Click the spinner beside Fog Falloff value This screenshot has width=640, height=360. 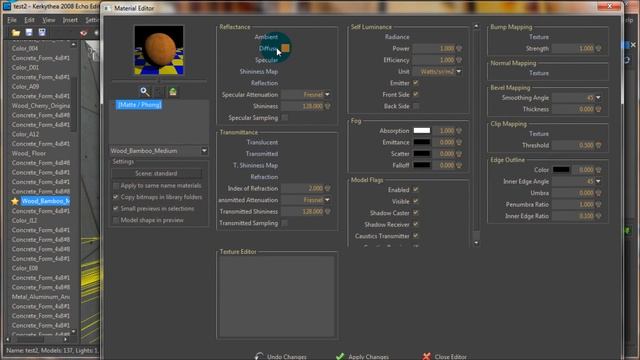tap(459, 165)
